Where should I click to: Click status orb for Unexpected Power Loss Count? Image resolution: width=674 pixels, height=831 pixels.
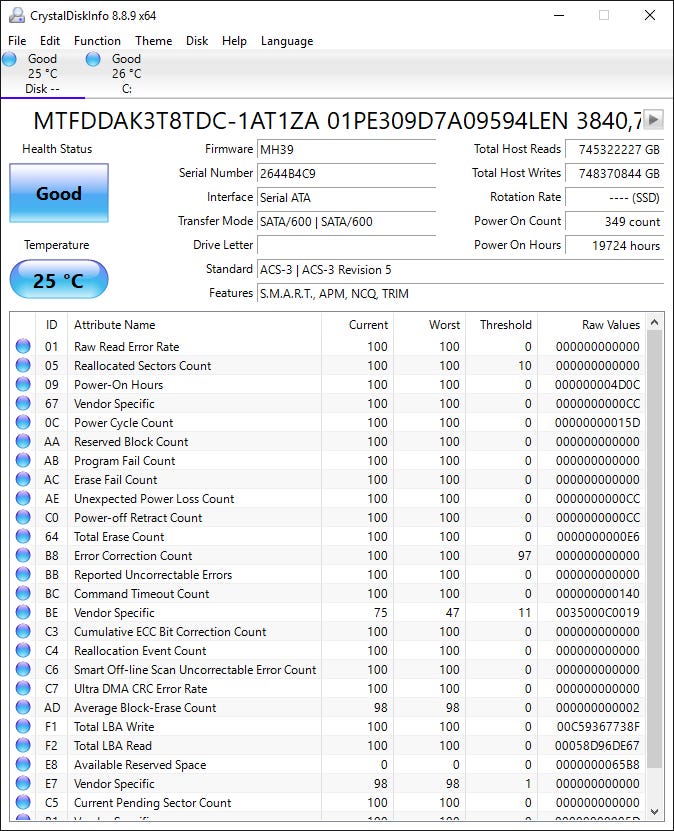pos(23,498)
